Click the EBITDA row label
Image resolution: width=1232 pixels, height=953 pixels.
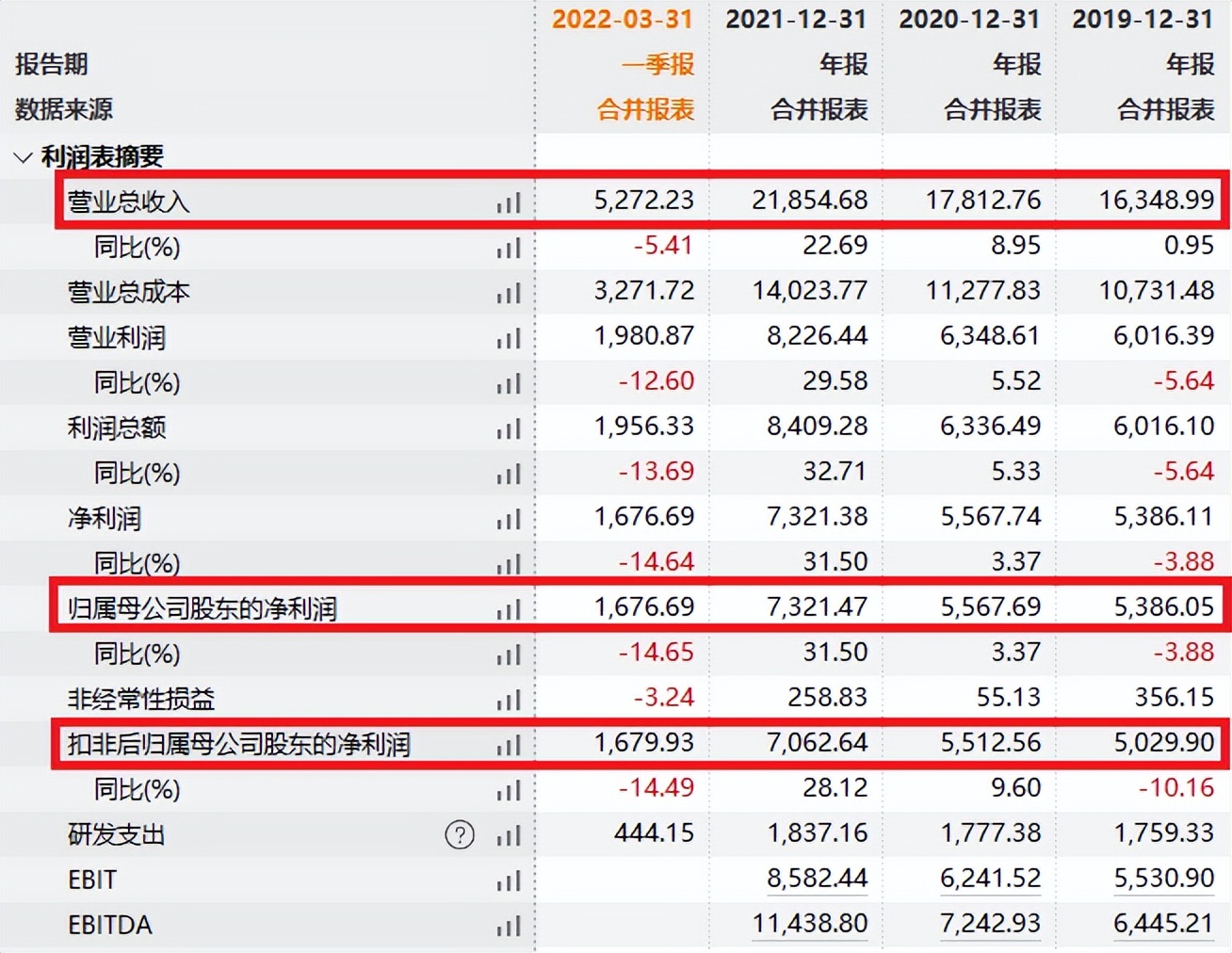coord(109,925)
